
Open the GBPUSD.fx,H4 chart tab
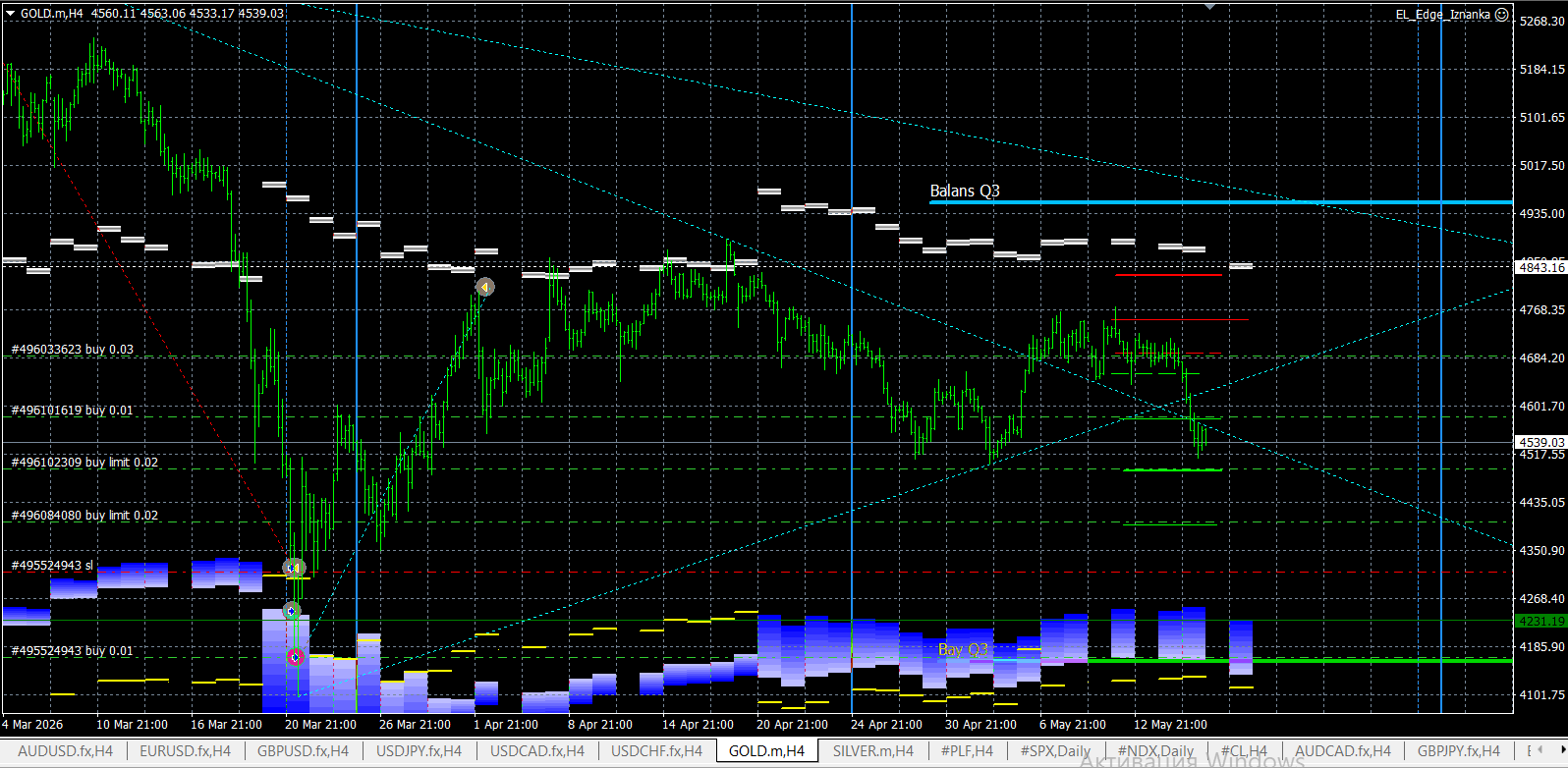point(303,751)
